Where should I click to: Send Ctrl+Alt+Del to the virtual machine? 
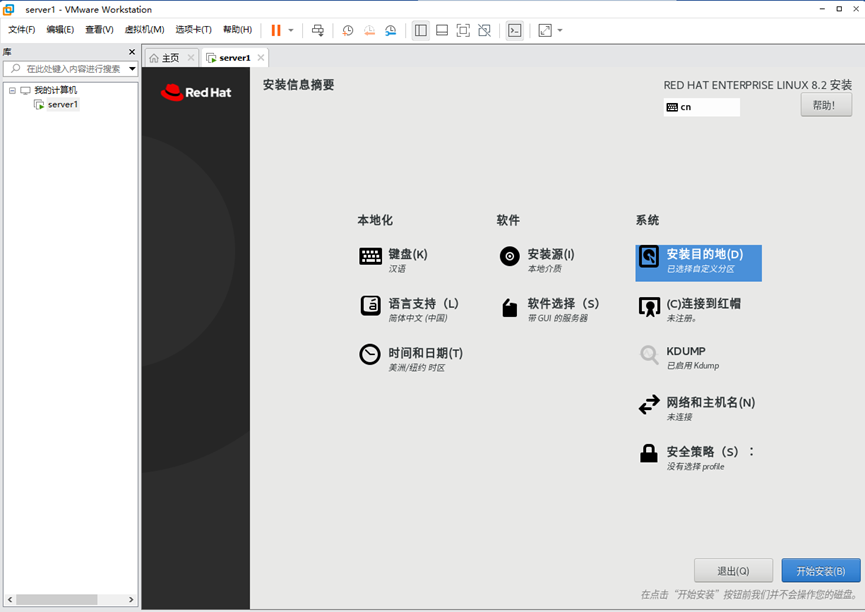point(318,30)
